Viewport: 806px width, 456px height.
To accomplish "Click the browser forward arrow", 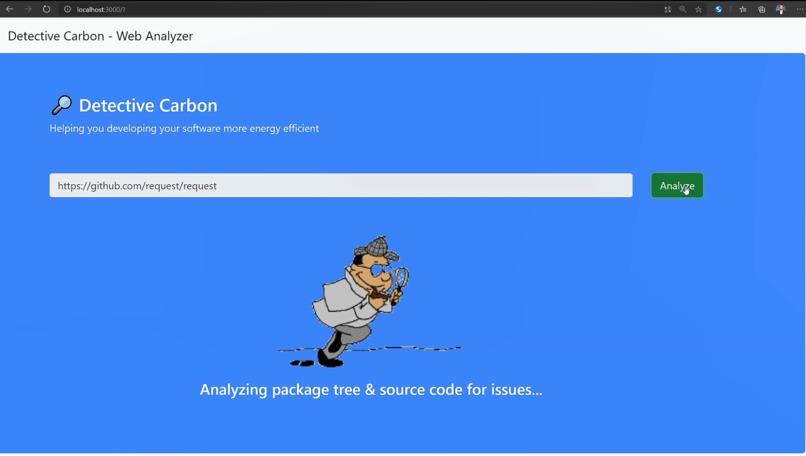I will [28, 9].
